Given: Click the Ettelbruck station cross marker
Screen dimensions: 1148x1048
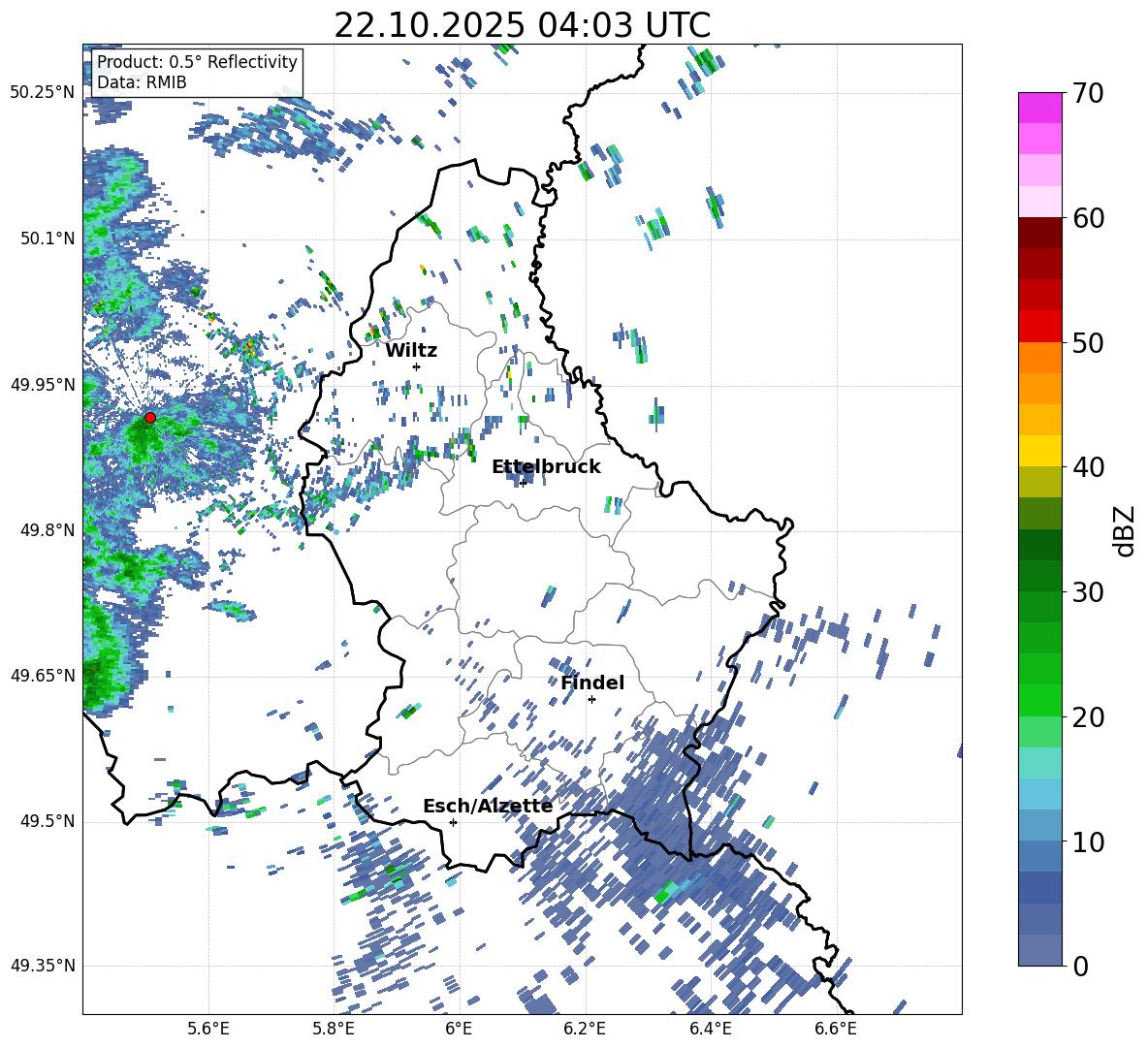Looking at the screenshot, I should pyautogui.click(x=523, y=483).
